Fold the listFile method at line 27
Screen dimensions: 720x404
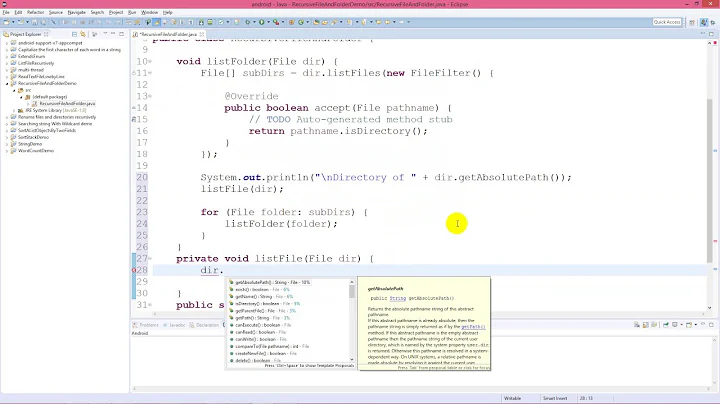pos(150,258)
